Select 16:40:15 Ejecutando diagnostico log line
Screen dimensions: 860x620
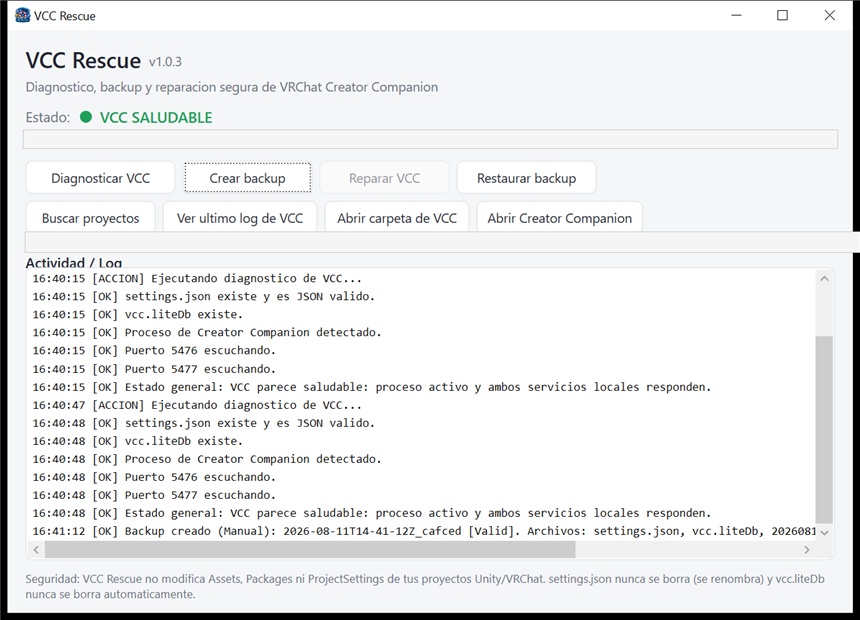(197, 278)
